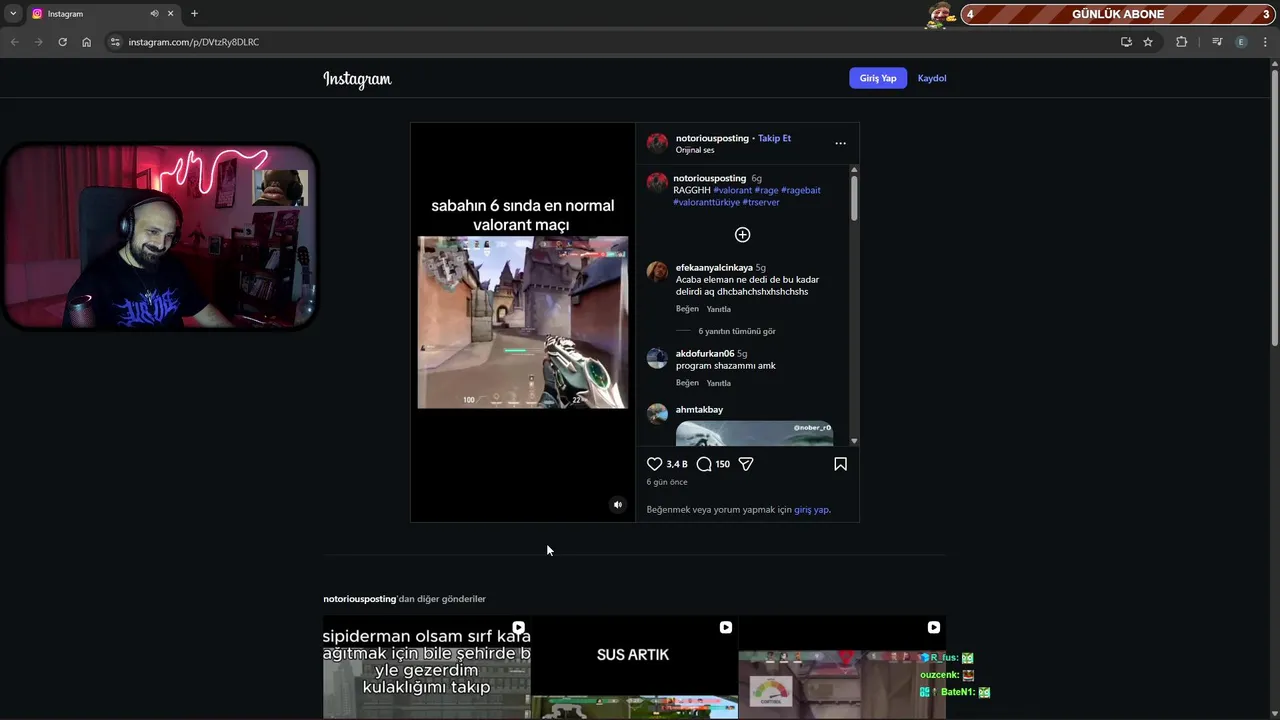1280x720 pixels.
Task: Click Giriş Yap login button
Action: [878, 78]
